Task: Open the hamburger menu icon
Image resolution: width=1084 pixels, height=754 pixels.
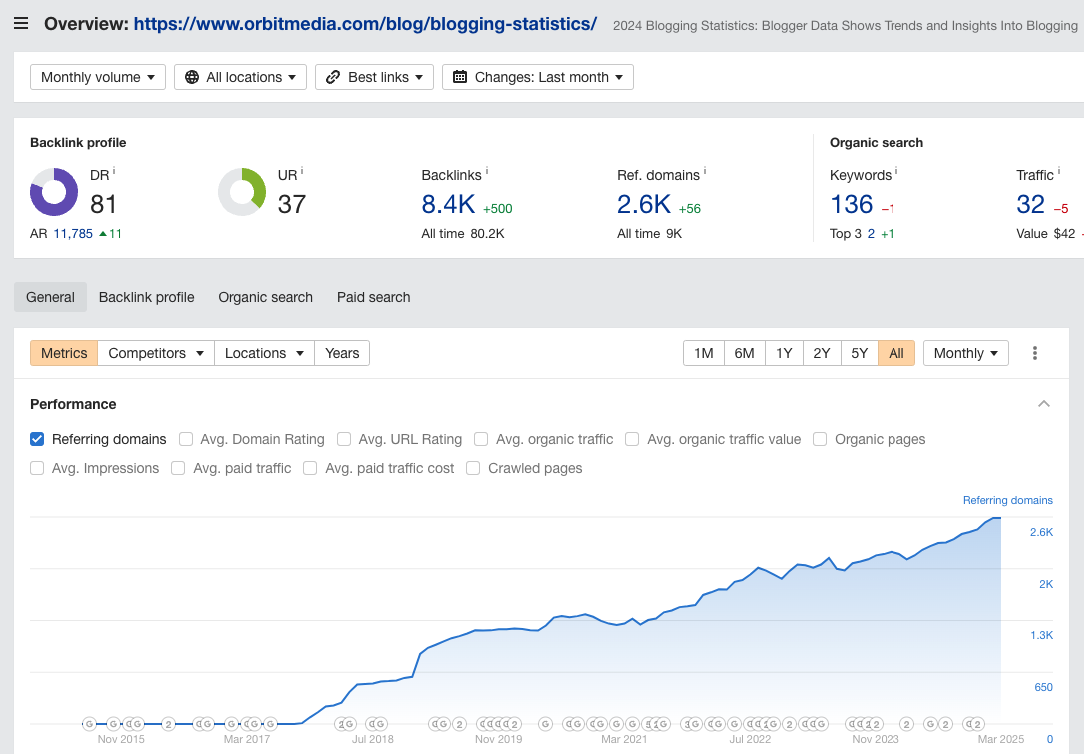Action: coord(21,23)
